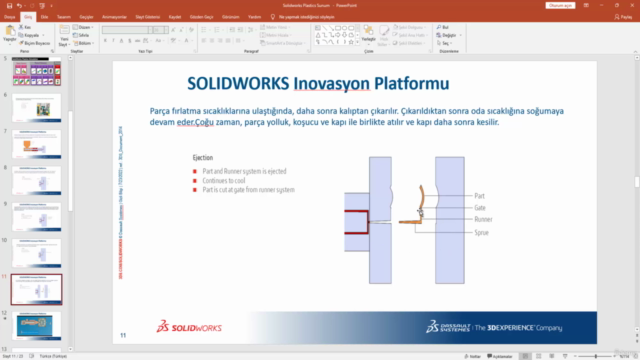
Task: Switch to the Geçişler ribbon tab
Action: pos(86,17)
